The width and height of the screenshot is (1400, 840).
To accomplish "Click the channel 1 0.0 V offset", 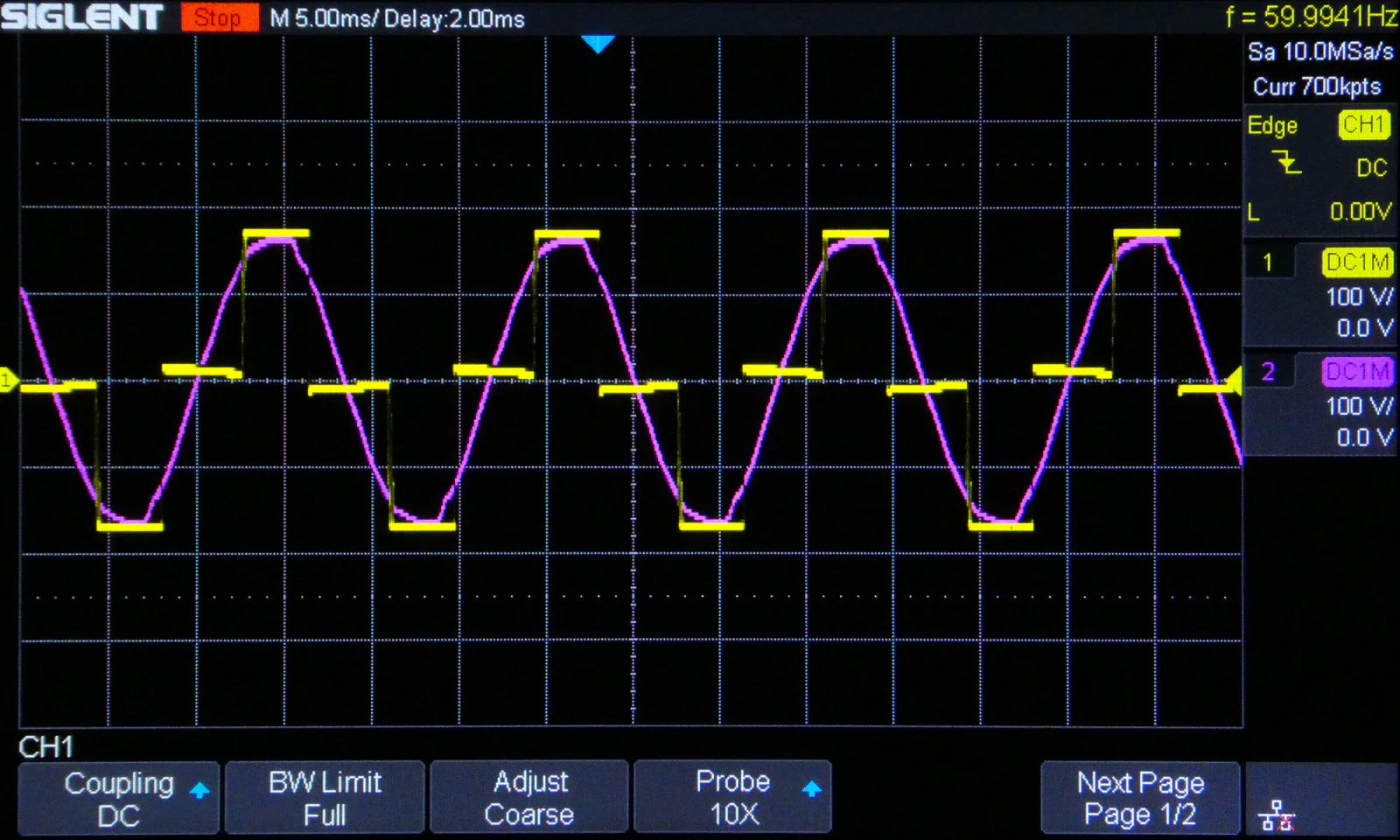I will pyautogui.click(x=1364, y=328).
